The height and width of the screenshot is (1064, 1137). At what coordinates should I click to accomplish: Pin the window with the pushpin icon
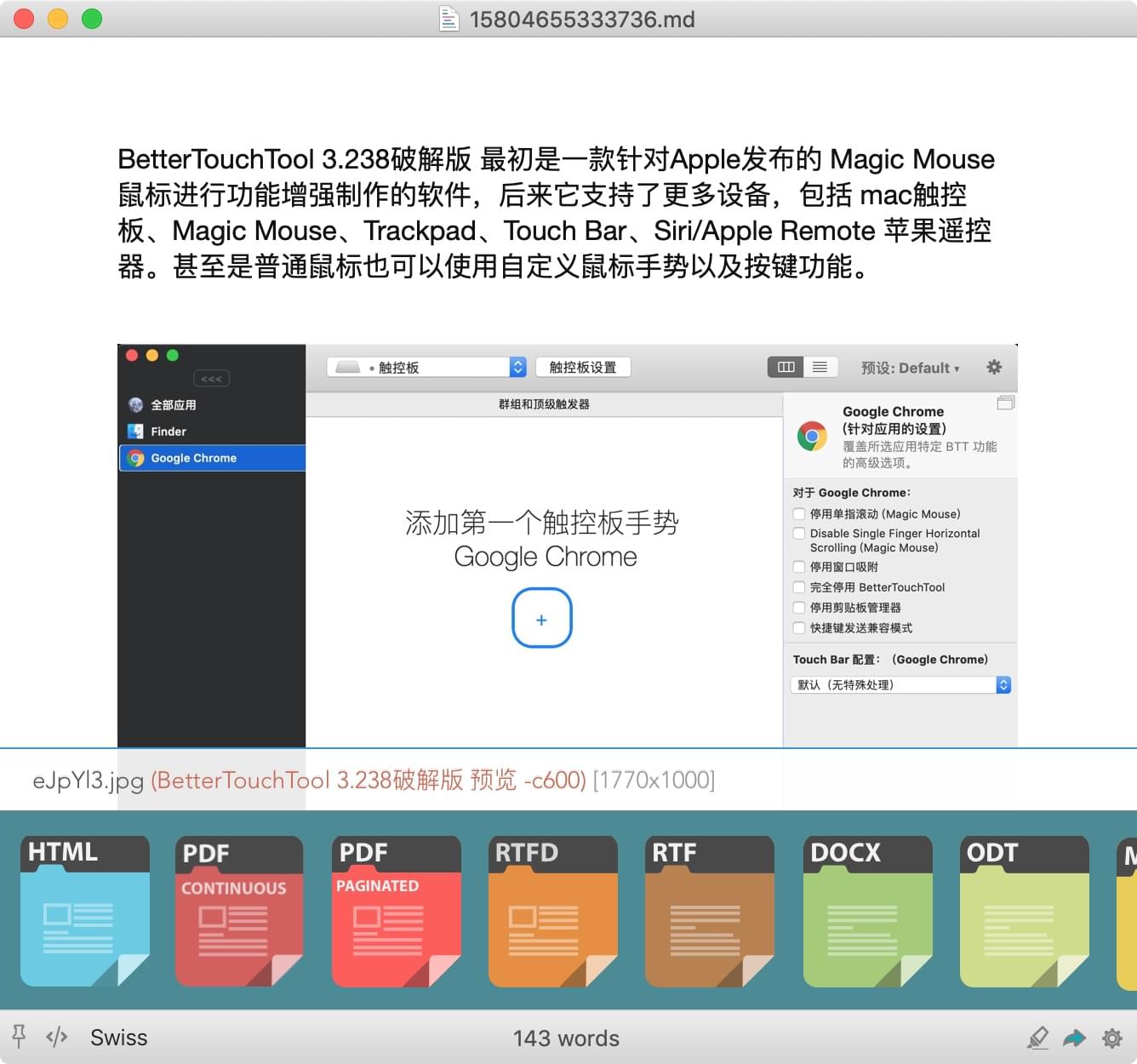point(19,1037)
